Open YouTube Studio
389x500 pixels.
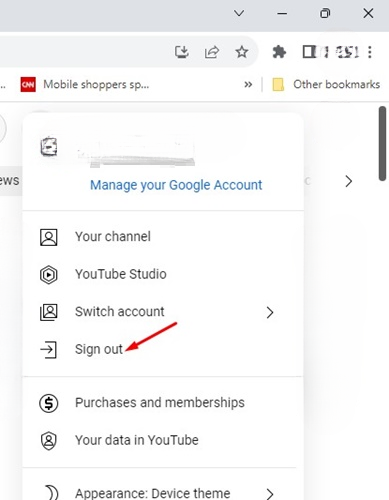[x=163, y=274]
